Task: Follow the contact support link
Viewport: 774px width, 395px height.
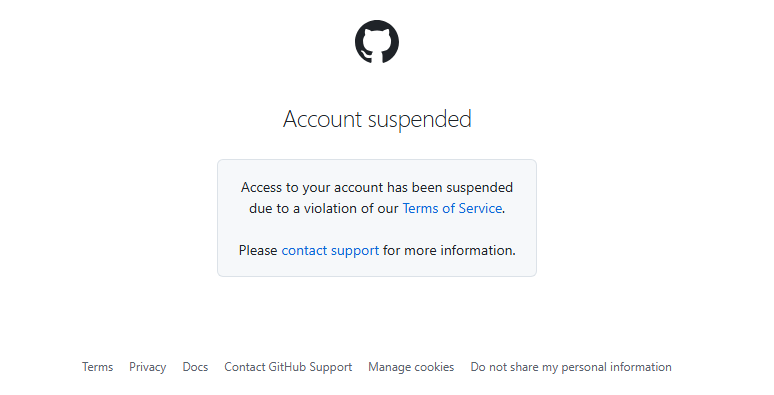Action: (x=330, y=250)
